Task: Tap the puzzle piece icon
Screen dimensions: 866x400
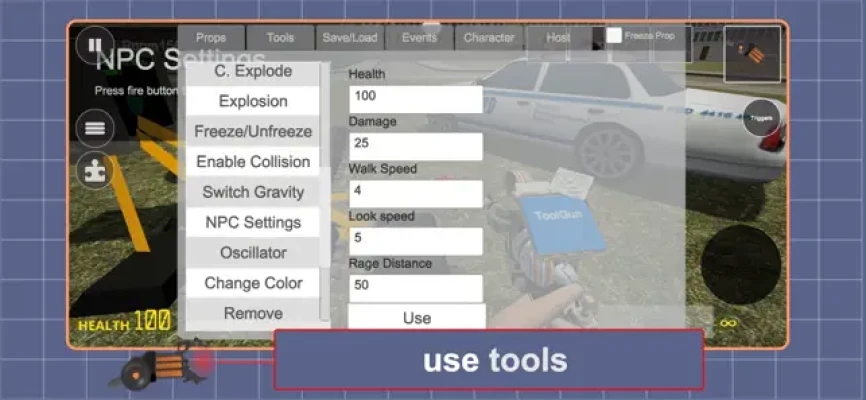Action: click(x=95, y=171)
